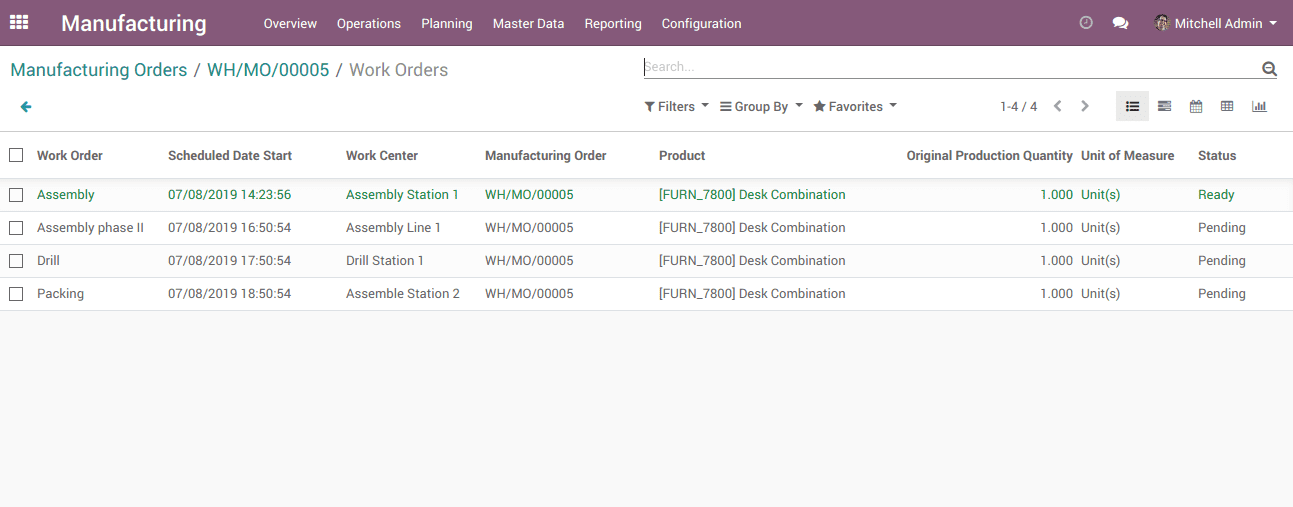Click Pending status in Drill row
This screenshot has height=507, width=1293.
[1222, 261]
